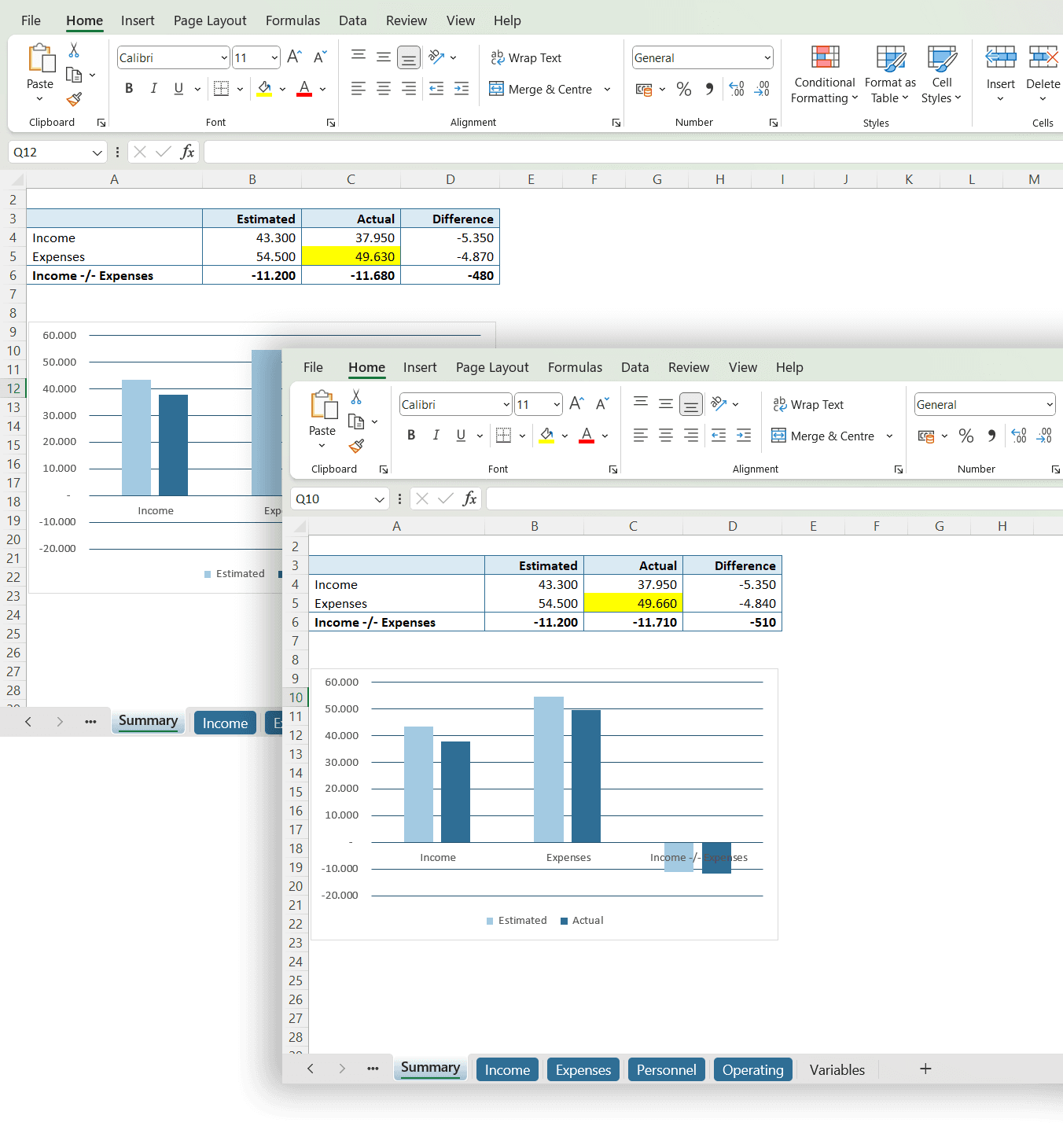Screen dimensions: 1063x1148
Task: Apply Percent Style to the selection
Action: [x=966, y=436]
